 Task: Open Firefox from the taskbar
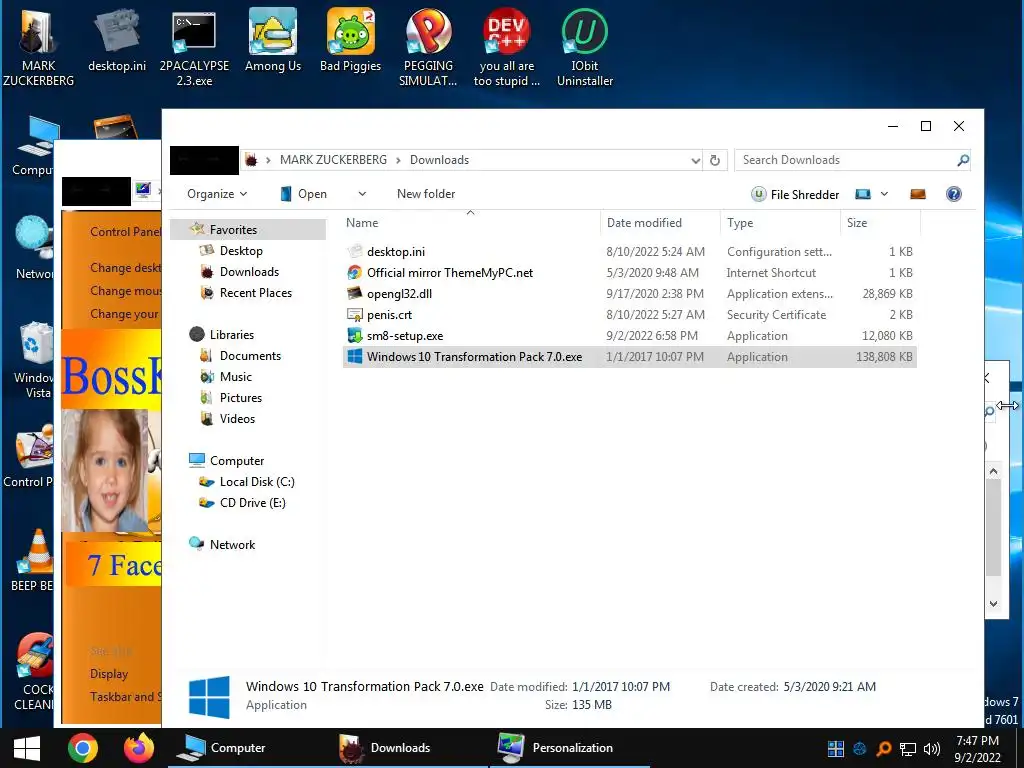click(x=138, y=748)
